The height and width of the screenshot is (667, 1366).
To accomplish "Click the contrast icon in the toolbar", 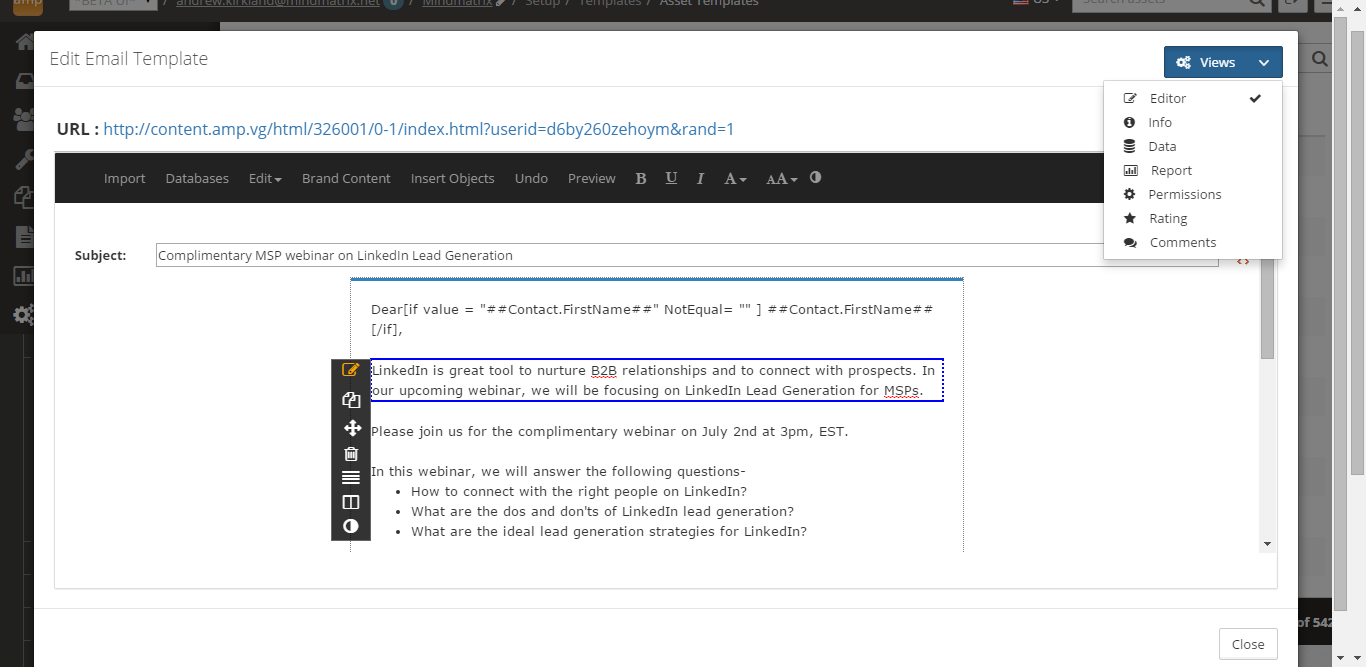I will pyautogui.click(x=816, y=177).
